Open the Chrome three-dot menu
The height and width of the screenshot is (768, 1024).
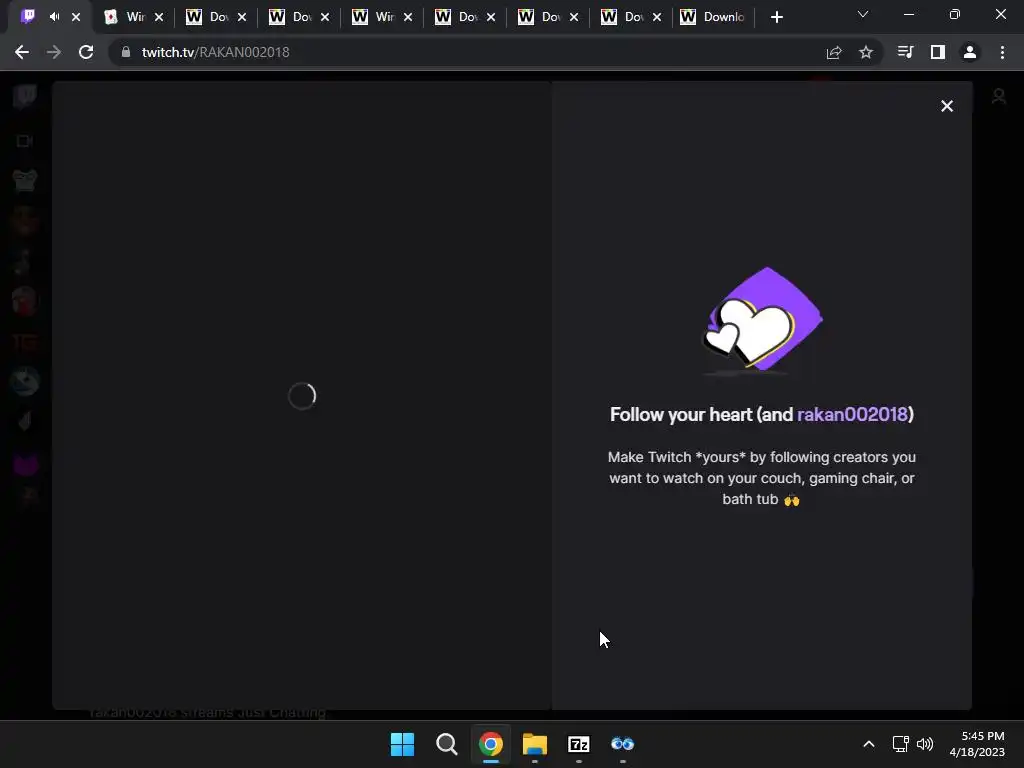coord(1002,52)
